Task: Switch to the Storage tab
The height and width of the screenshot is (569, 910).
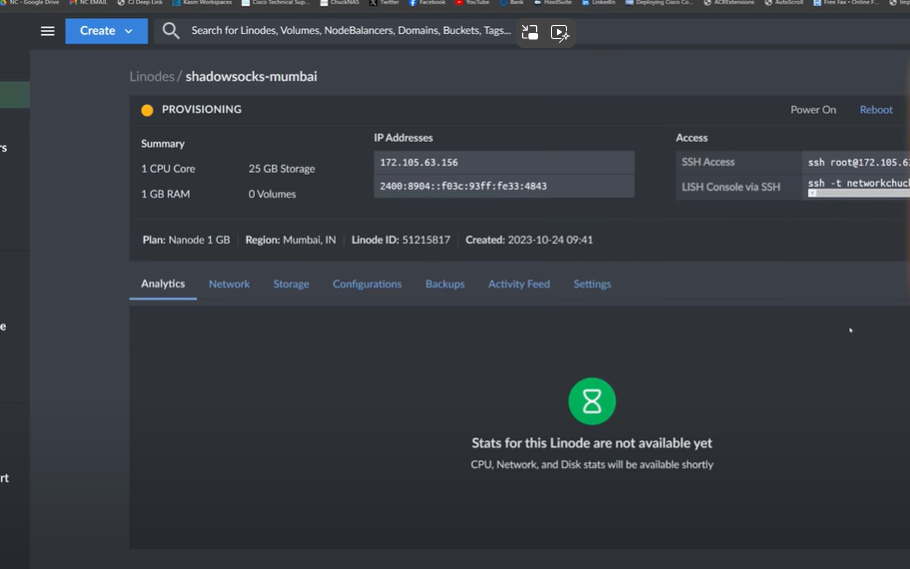Action: (x=291, y=284)
